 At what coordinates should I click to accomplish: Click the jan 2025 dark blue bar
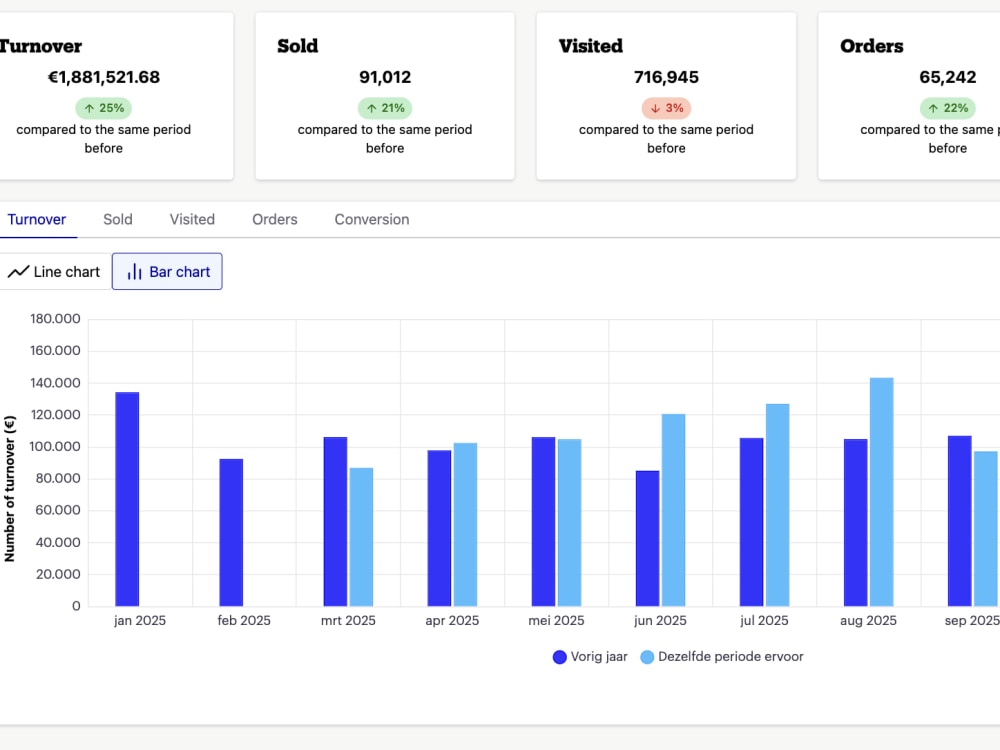pos(127,499)
